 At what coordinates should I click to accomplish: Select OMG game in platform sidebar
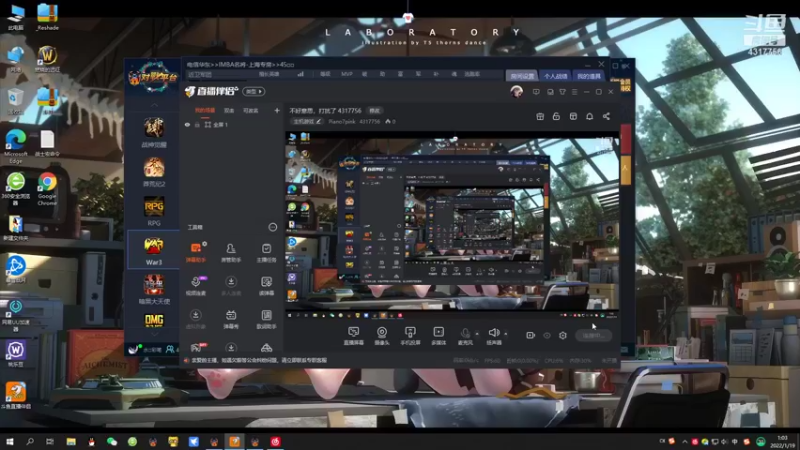point(154,320)
